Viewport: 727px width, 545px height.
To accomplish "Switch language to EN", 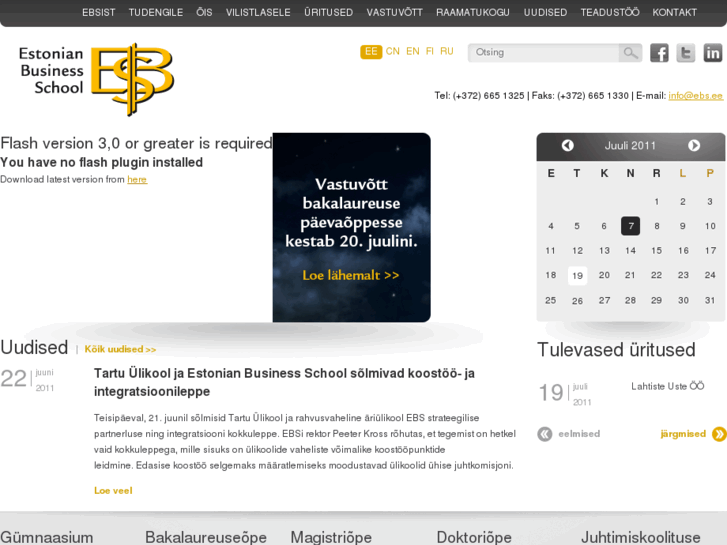I will tap(413, 51).
